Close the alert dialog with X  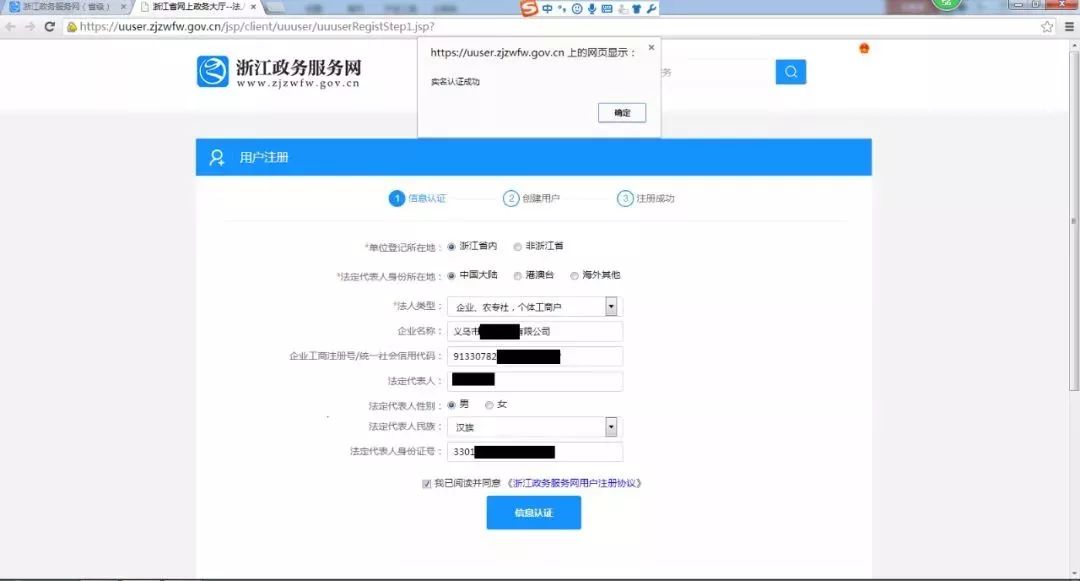point(651,47)
